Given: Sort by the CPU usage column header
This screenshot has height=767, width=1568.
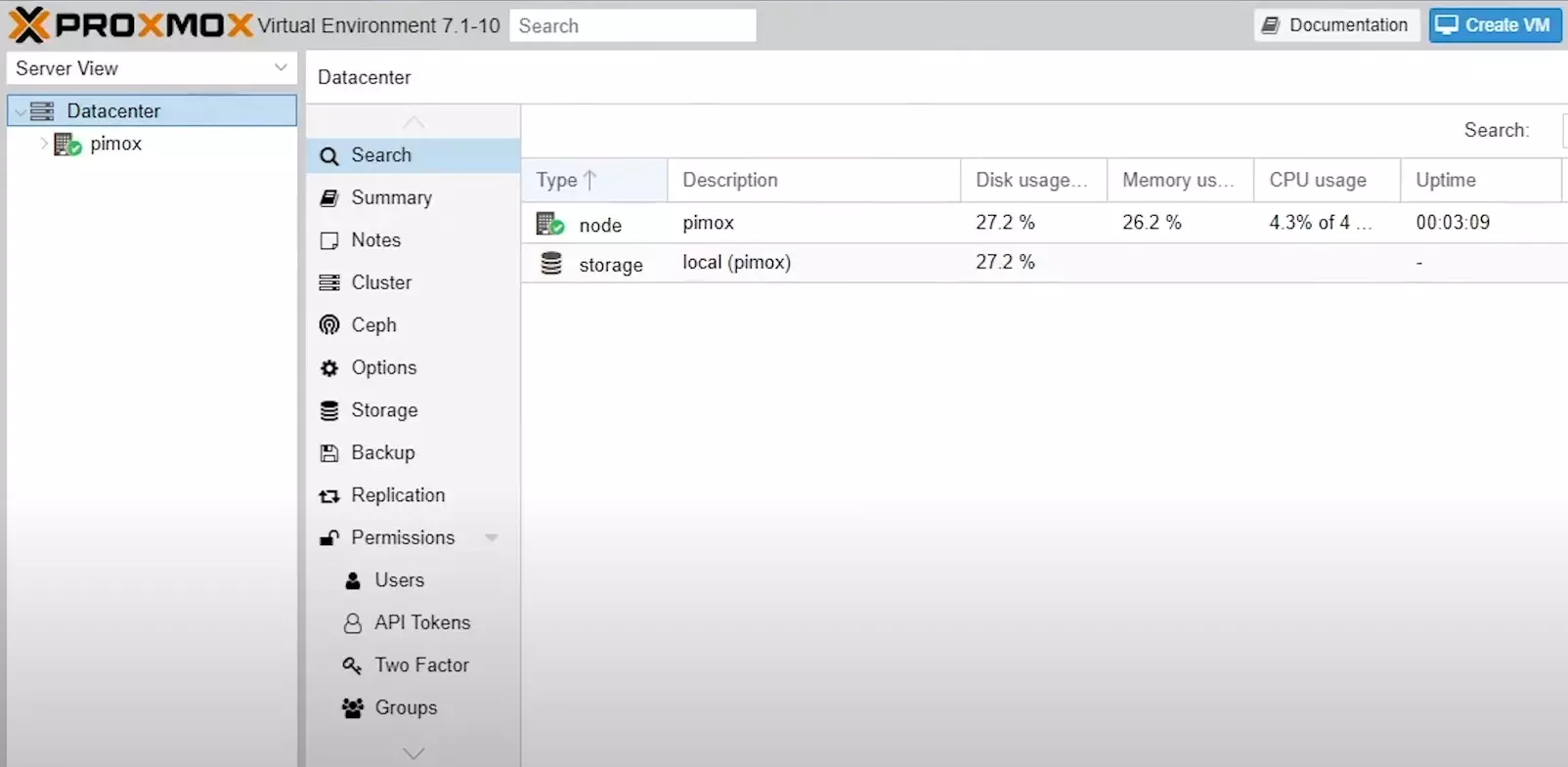Looking at the screenshot, I should point(1328,180).
